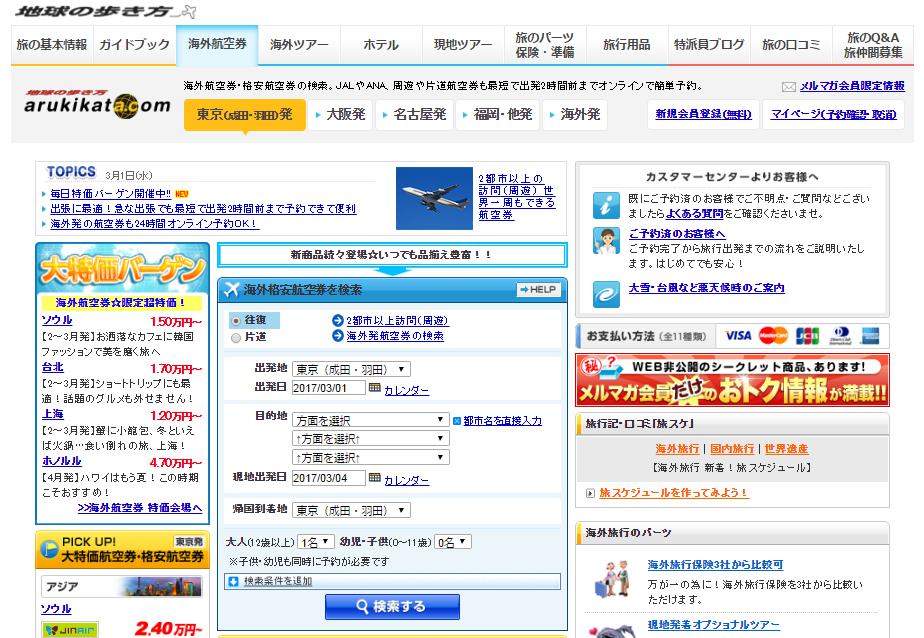924x638 pixels.
Task: Click the 海外航空券 特価会場へ link
Action: 140,508
